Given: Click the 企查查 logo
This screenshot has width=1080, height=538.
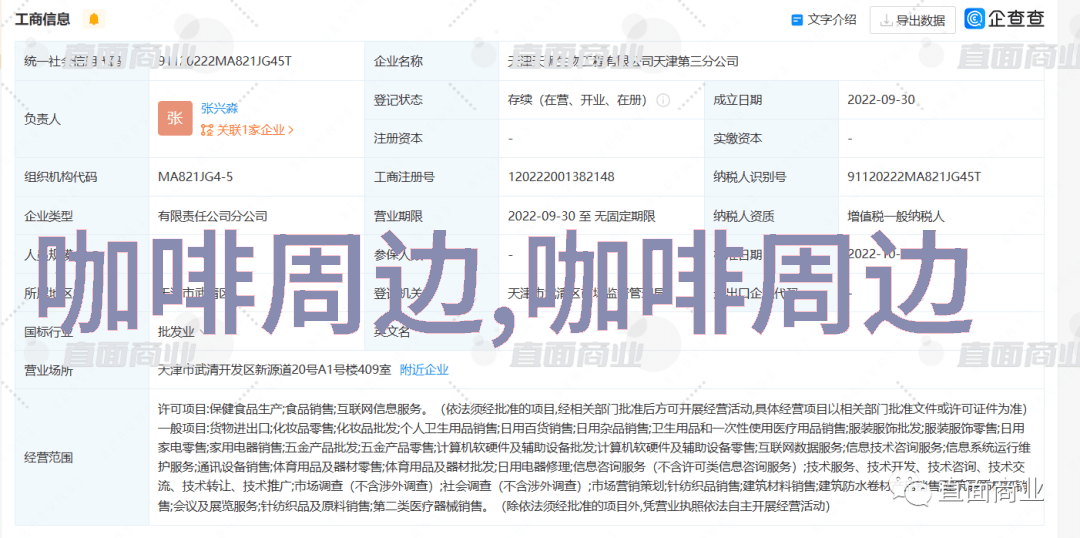Looking at the screenshot, I should pyautogui.click(x=1004, y=19).
